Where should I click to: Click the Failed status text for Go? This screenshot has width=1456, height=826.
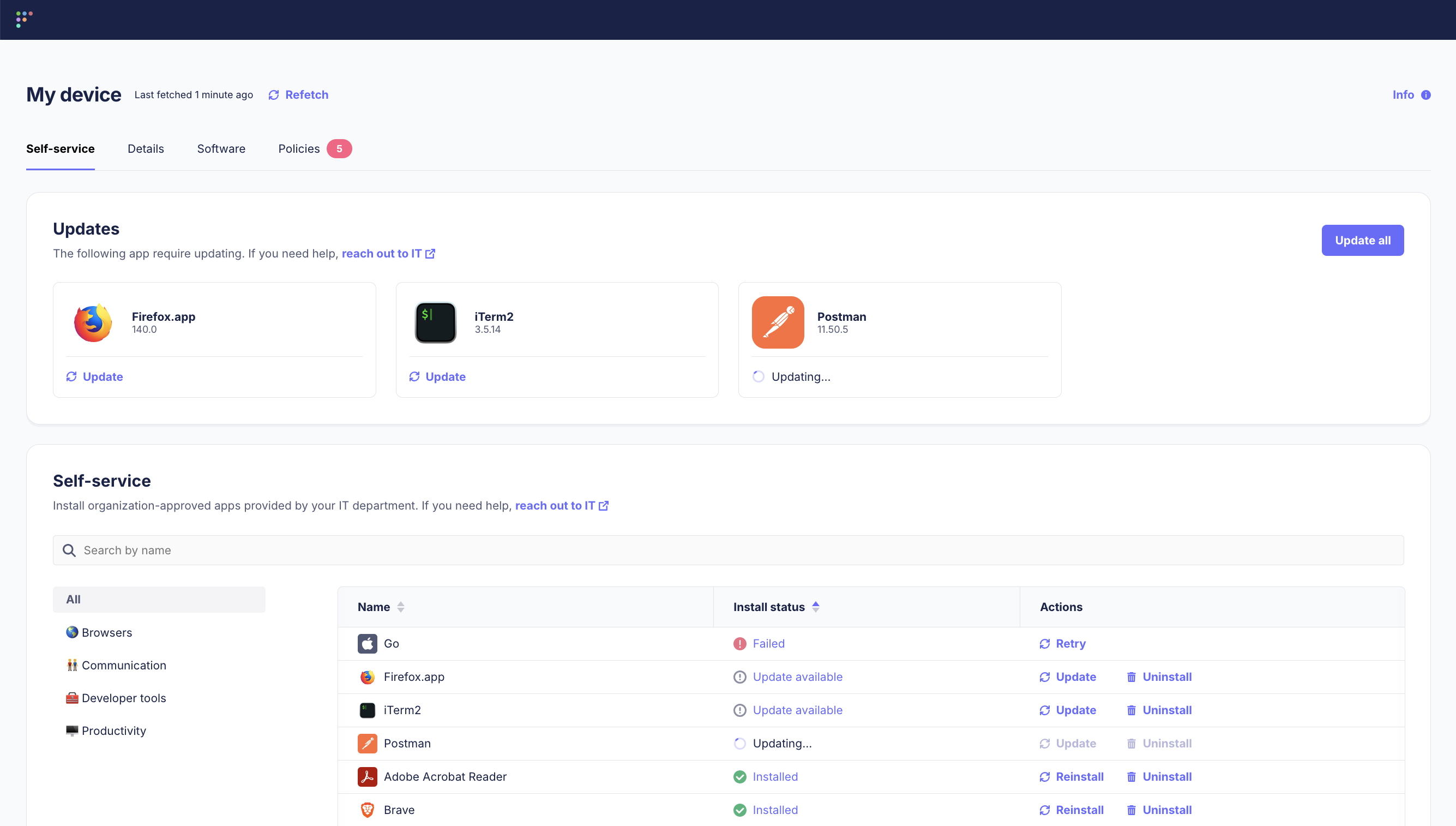tap(768, 644)
